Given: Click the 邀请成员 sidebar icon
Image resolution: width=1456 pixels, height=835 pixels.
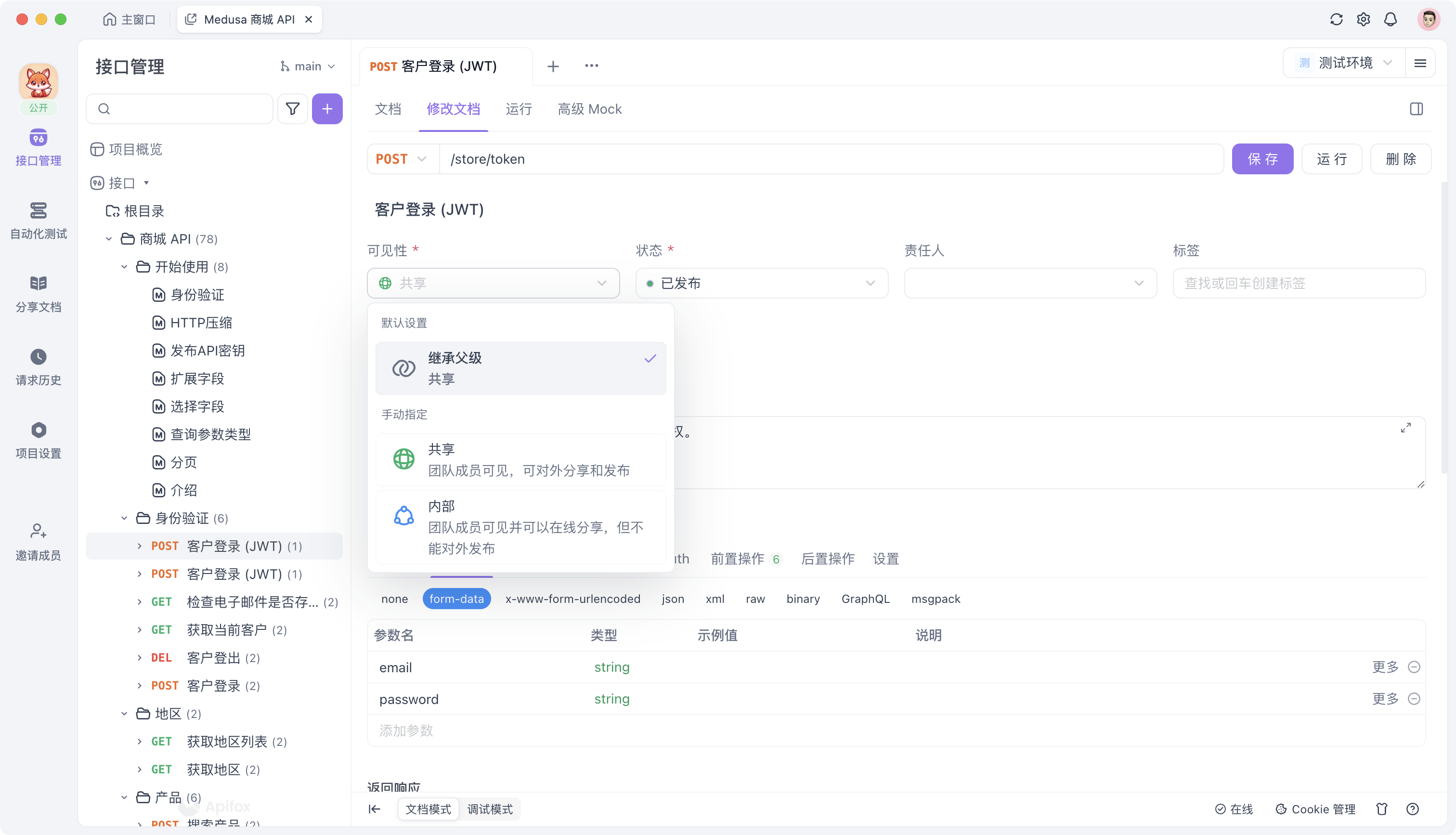Looking at the screenshot, I should 38,540.
